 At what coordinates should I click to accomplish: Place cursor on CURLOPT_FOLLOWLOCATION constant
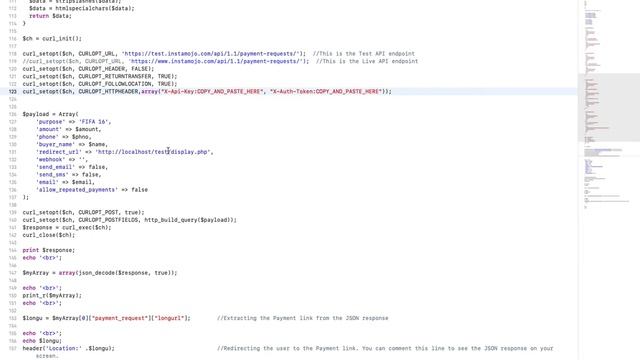click(115, 84)
